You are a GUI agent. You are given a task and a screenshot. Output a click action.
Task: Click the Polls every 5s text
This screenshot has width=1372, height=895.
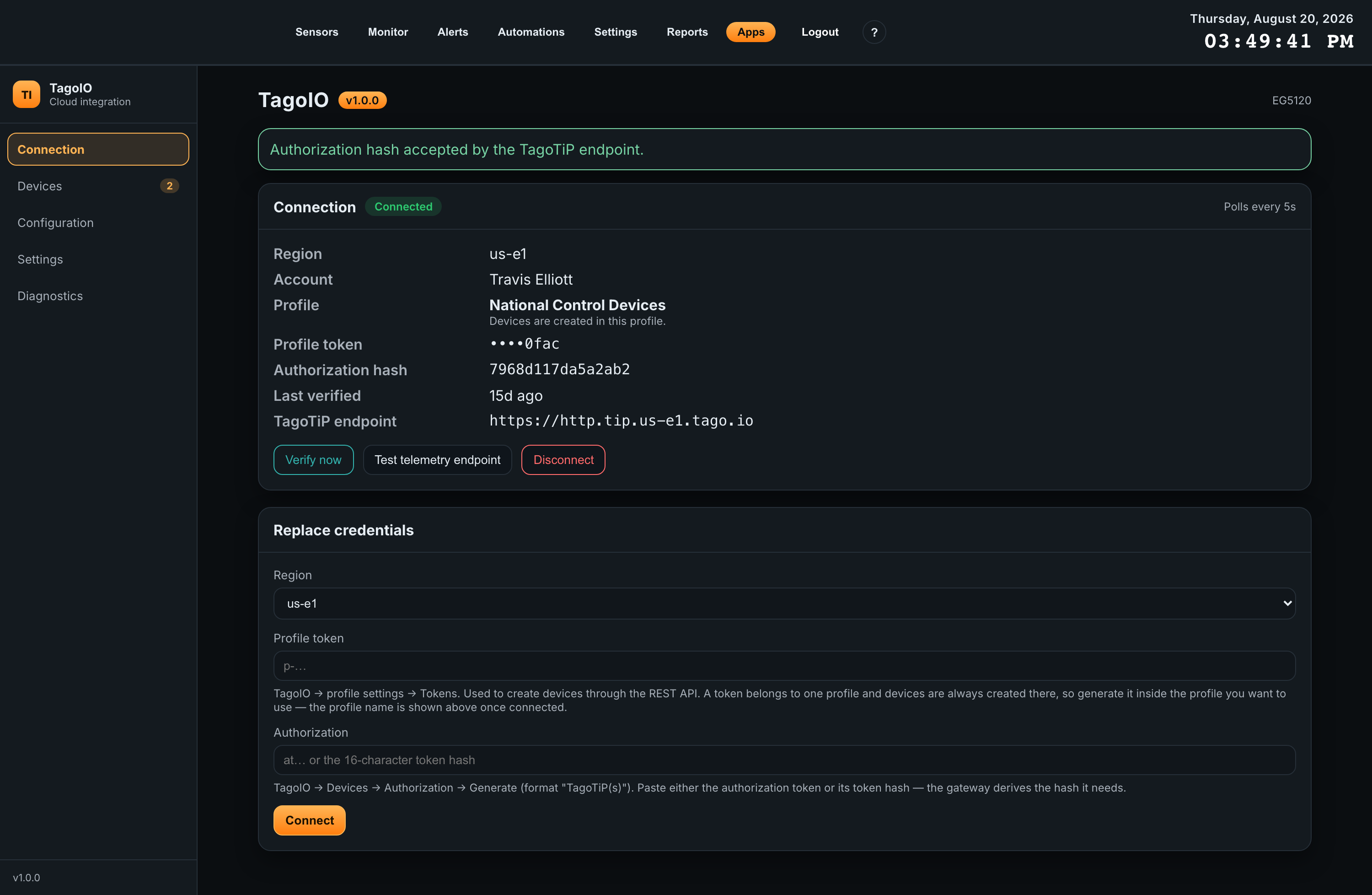(1259, 206)
